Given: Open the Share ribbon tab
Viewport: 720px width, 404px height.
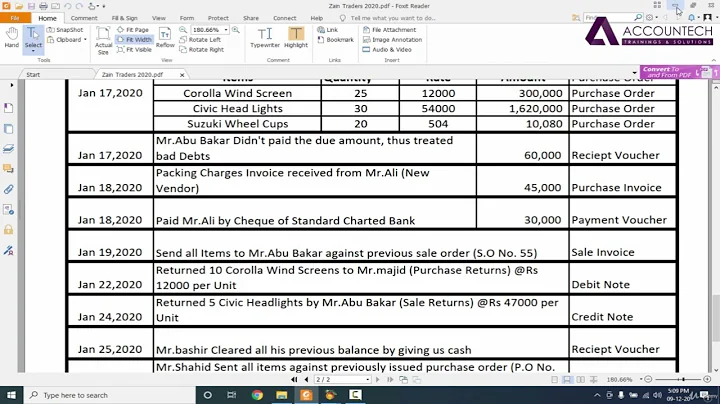Looking at the screenshot, I should pyautogui.click(x=251, y=18).
